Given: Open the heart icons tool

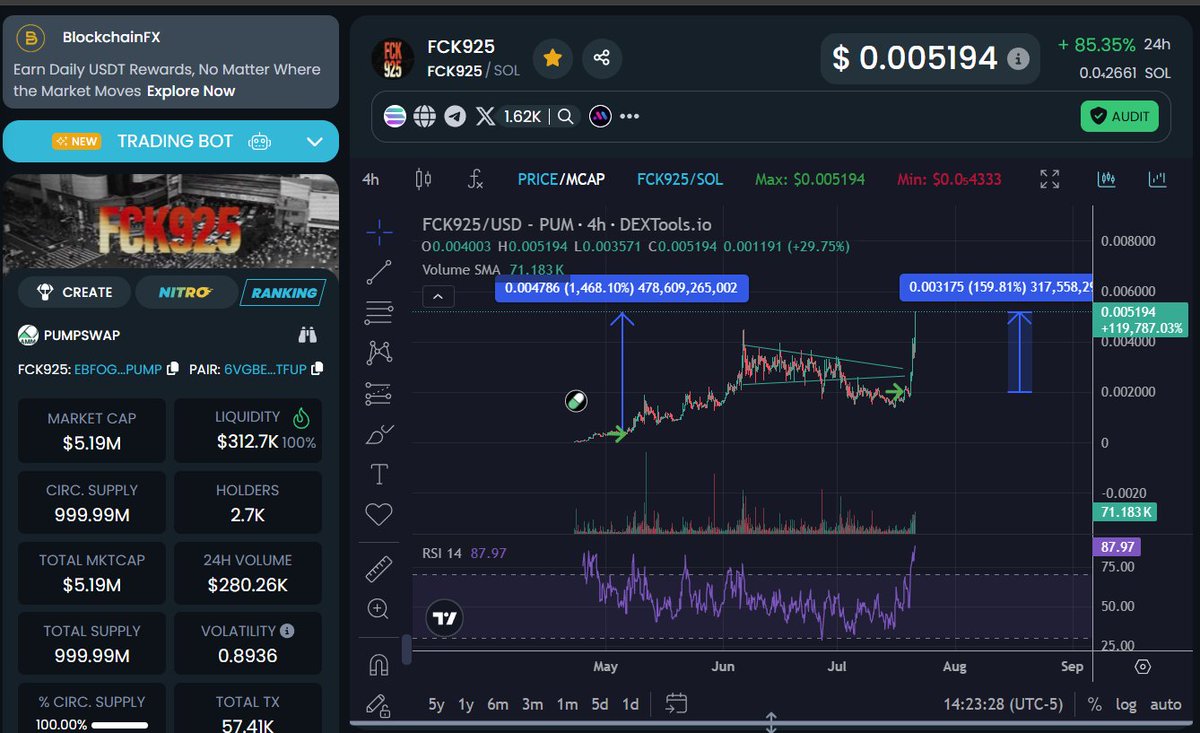Looking at the screenshot, I should coord(379,515).
